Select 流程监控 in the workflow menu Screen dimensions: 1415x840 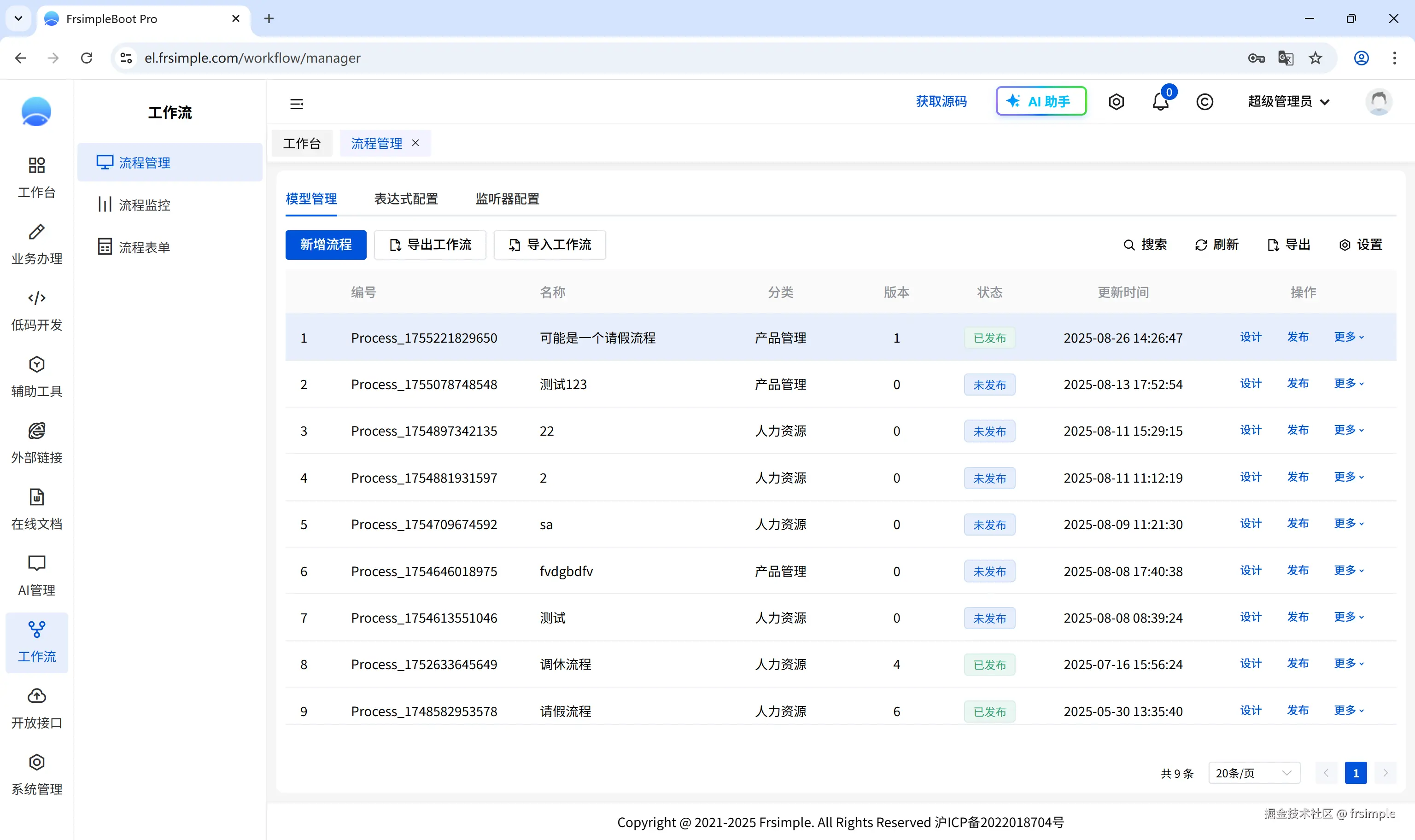[144, 205]
